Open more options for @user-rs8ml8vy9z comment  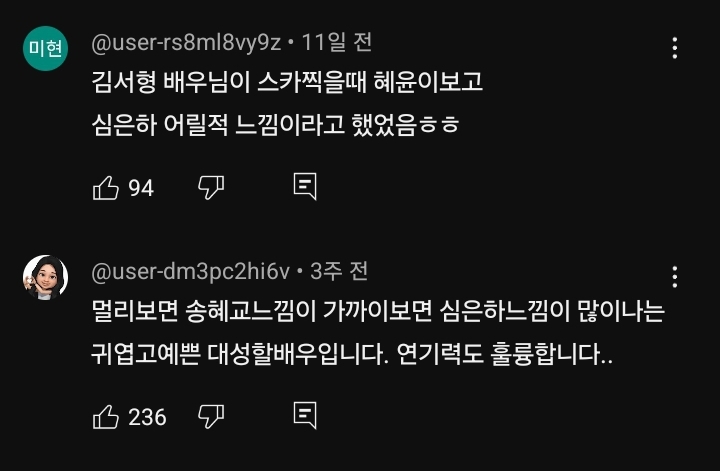click(x=675, y=47)
